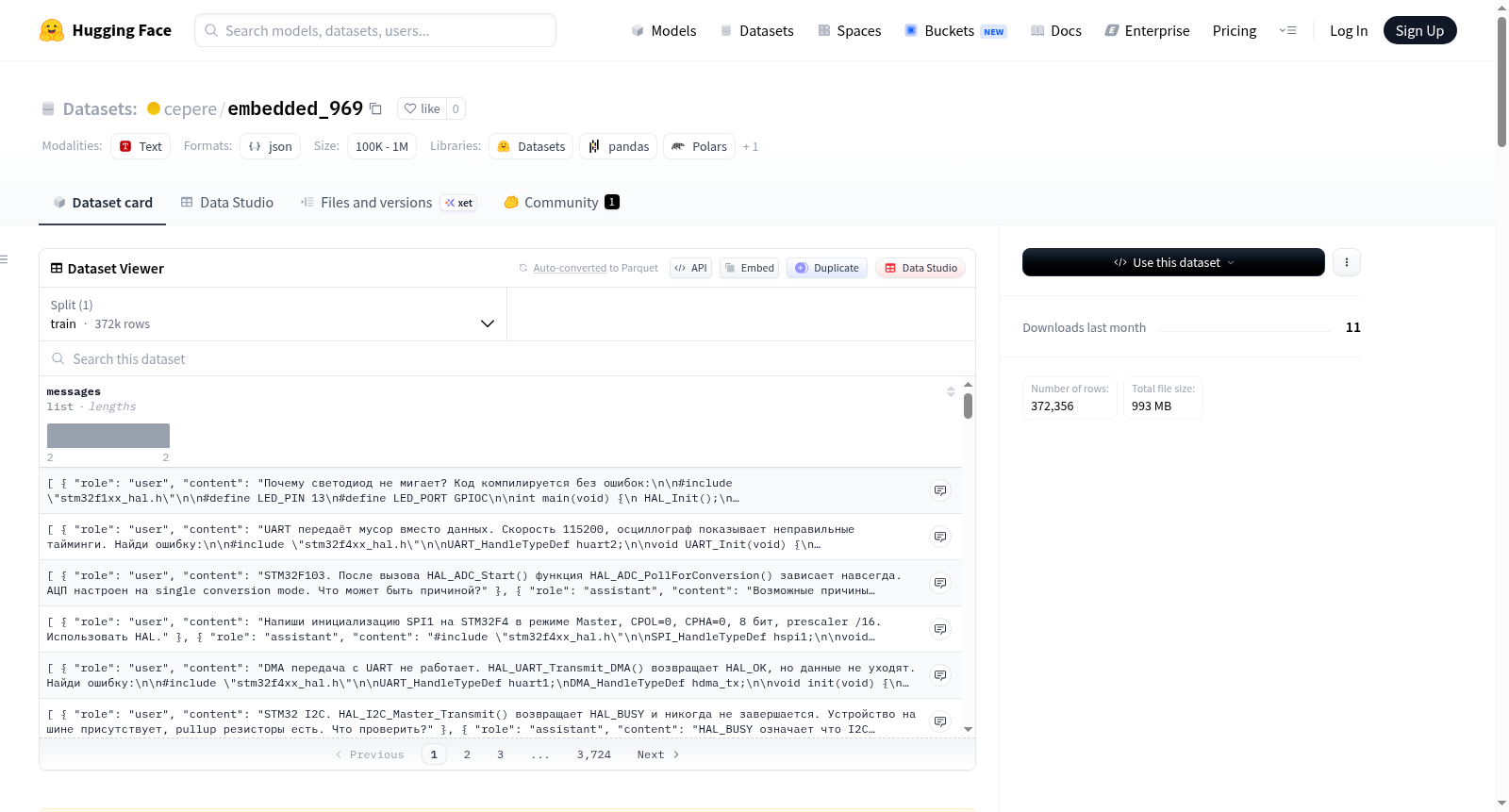The width and height of the screenshot is (1509, 812).
Task: Select the pandas library tag
Action: 619,146
